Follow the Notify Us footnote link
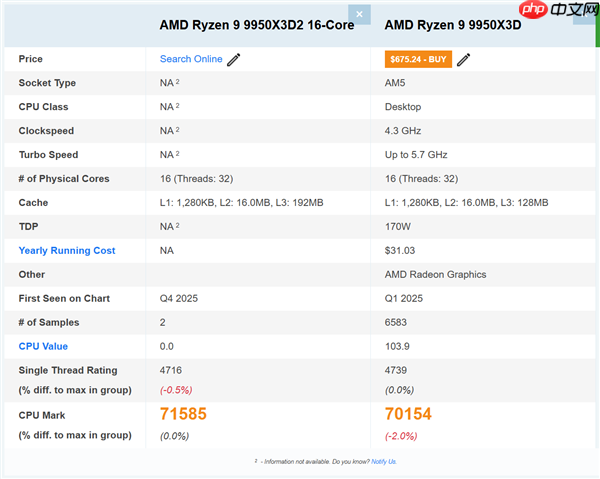600x479 pixels. tap(383, 462)
